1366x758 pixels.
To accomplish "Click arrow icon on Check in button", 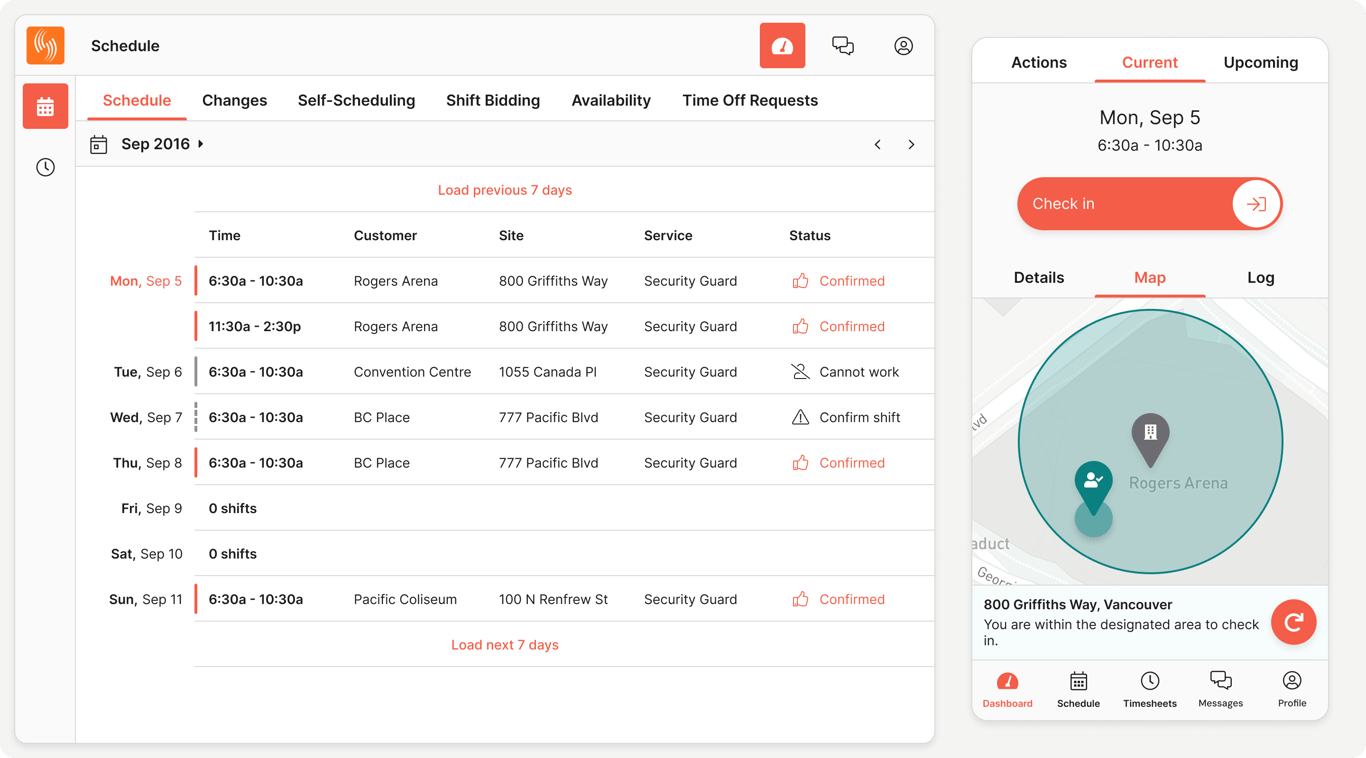I will [1256, 204].
